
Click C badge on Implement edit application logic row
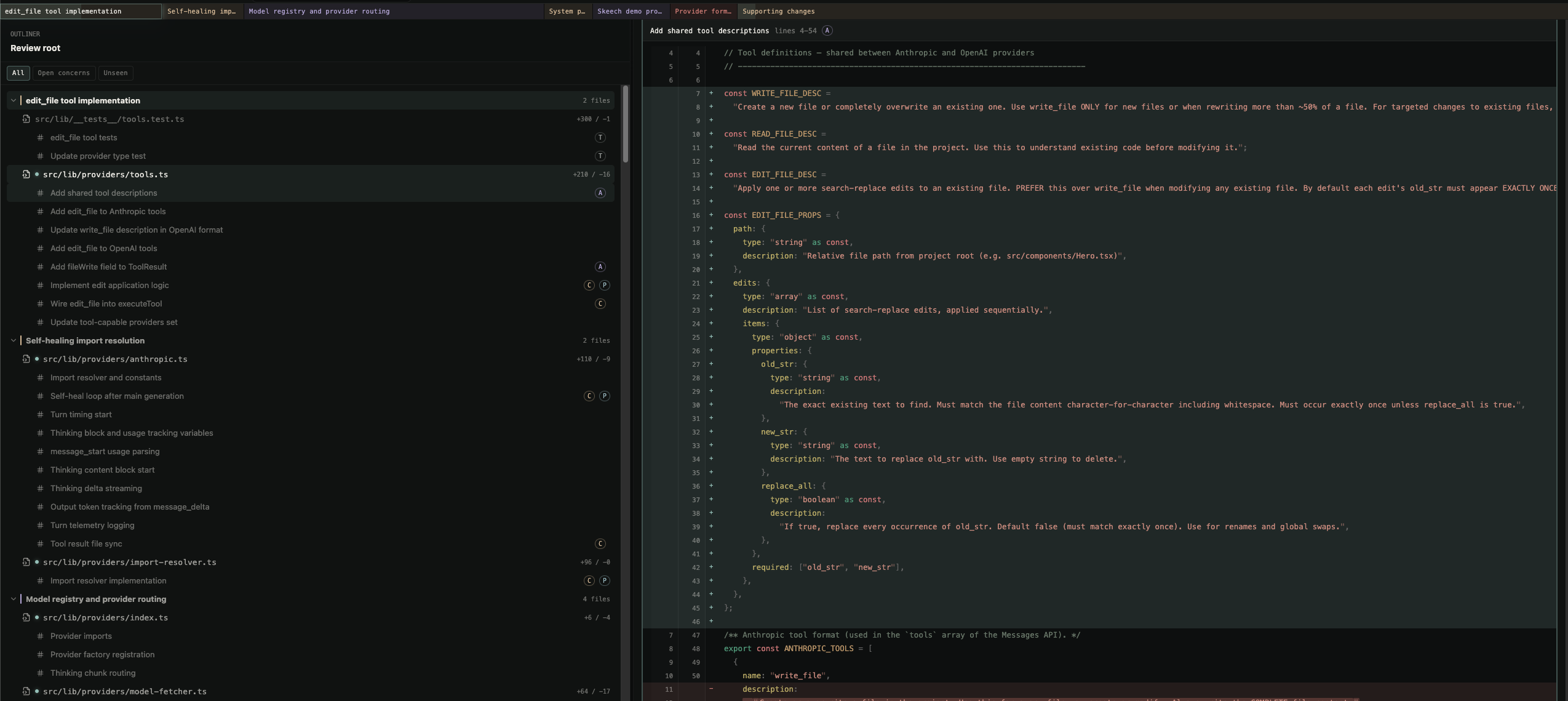click(x=589, y=285)
